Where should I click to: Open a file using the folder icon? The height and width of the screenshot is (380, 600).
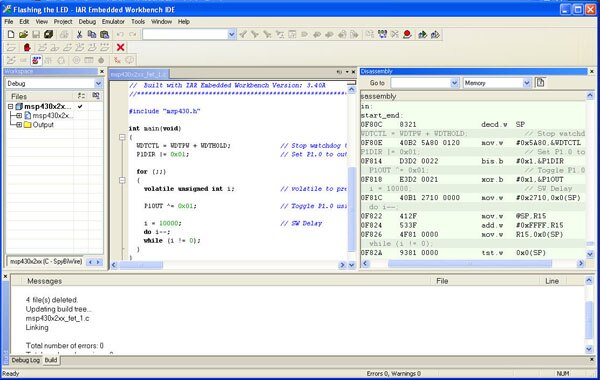pos(23,34)
